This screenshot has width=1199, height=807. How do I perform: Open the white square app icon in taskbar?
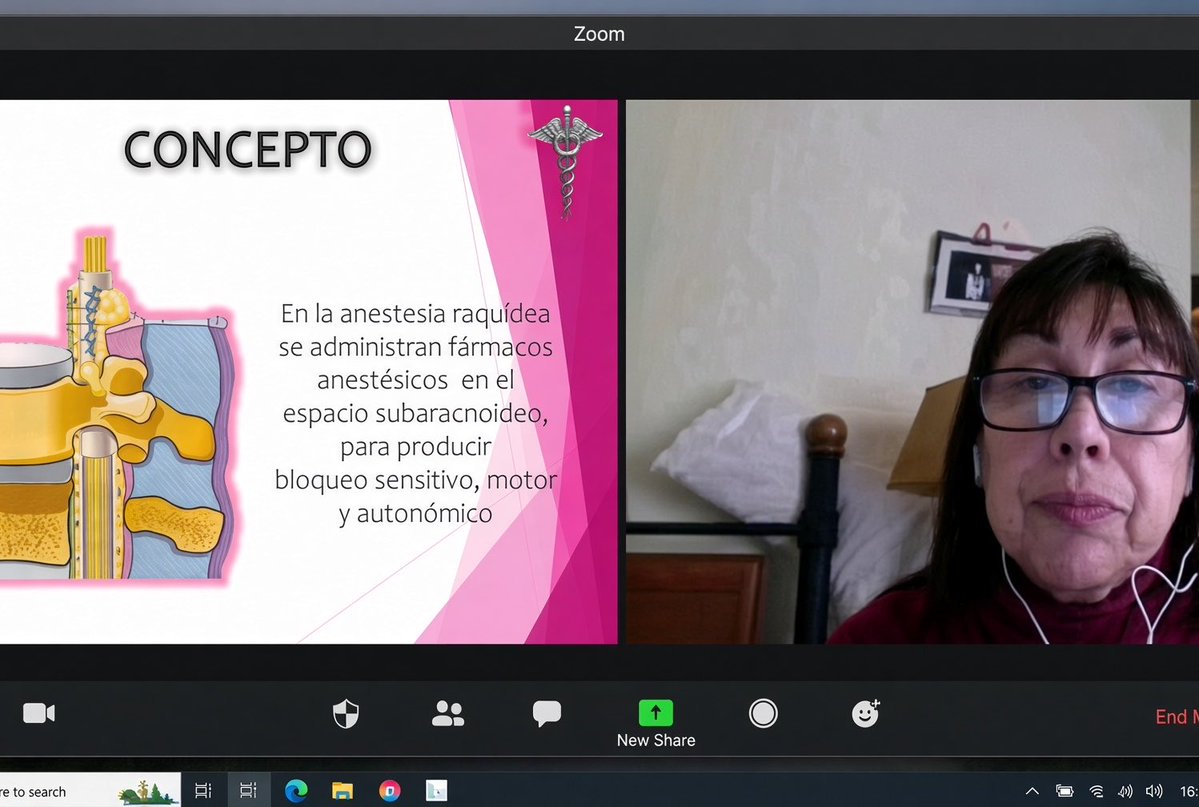tap(437, 790)
